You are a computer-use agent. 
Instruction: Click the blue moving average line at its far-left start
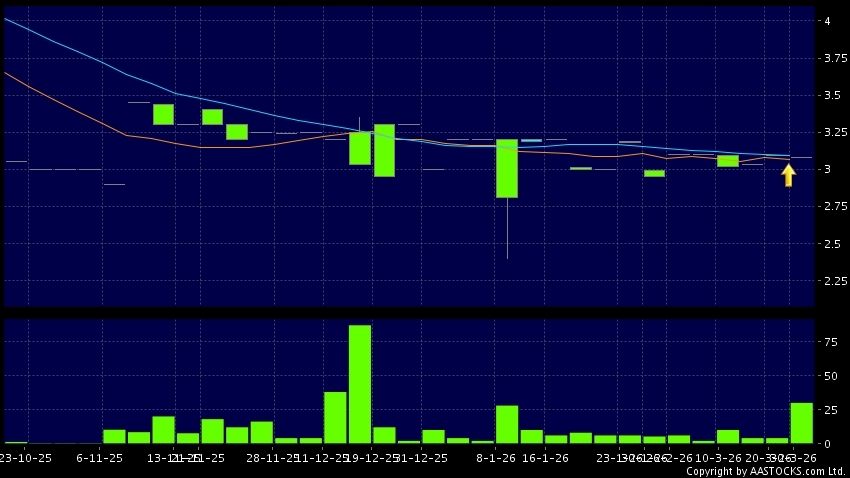[8, 20]
